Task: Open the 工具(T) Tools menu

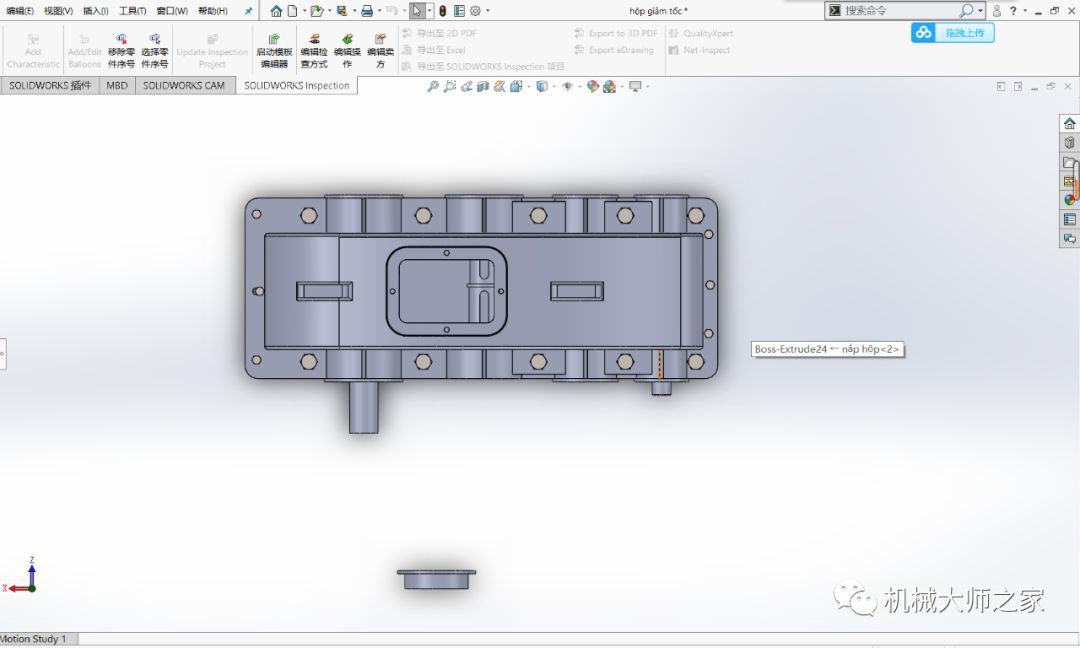Action: point(132,11)
